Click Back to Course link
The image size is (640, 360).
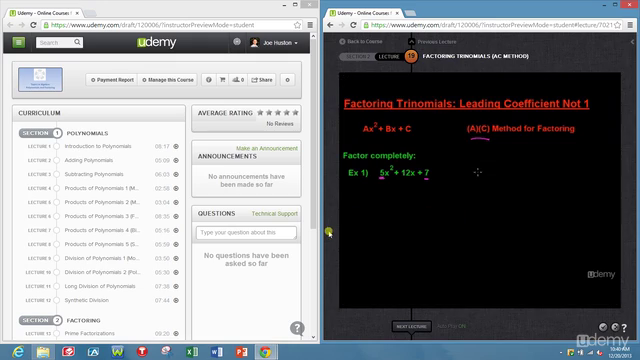tap(361, 41)
